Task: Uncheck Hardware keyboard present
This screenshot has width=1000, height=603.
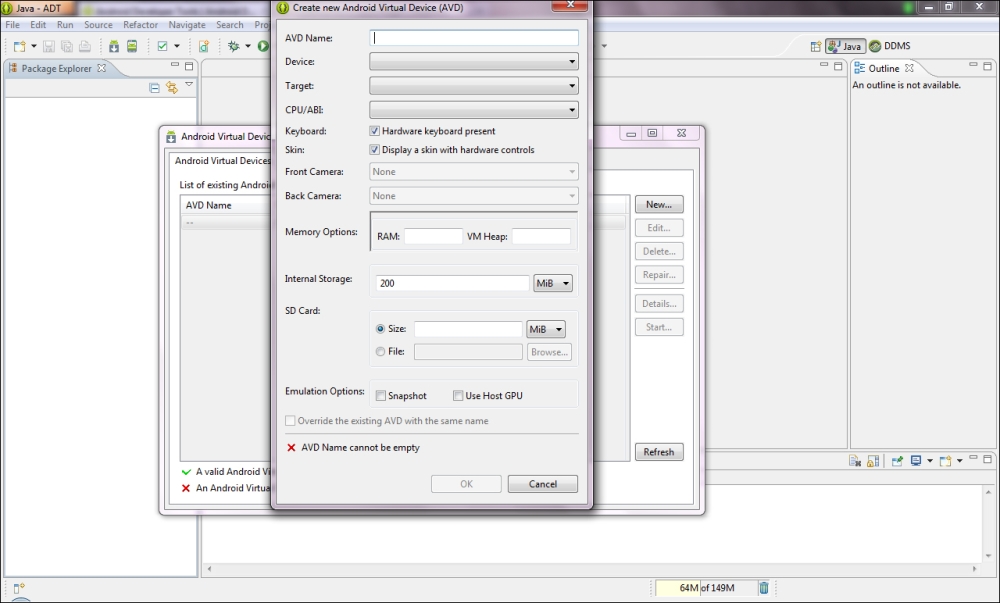Action: click(375, 131)
